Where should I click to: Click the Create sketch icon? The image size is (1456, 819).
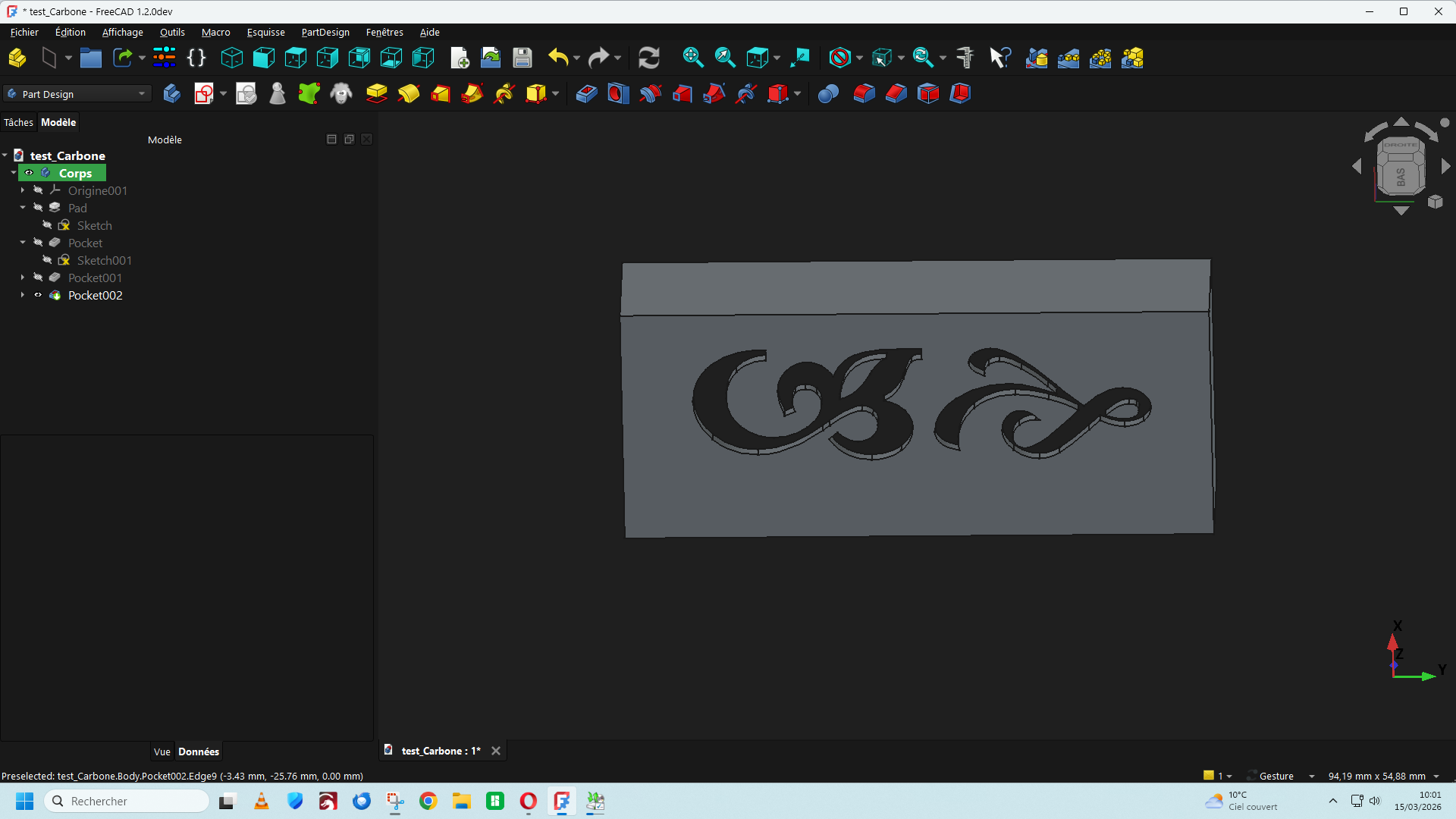203,93
